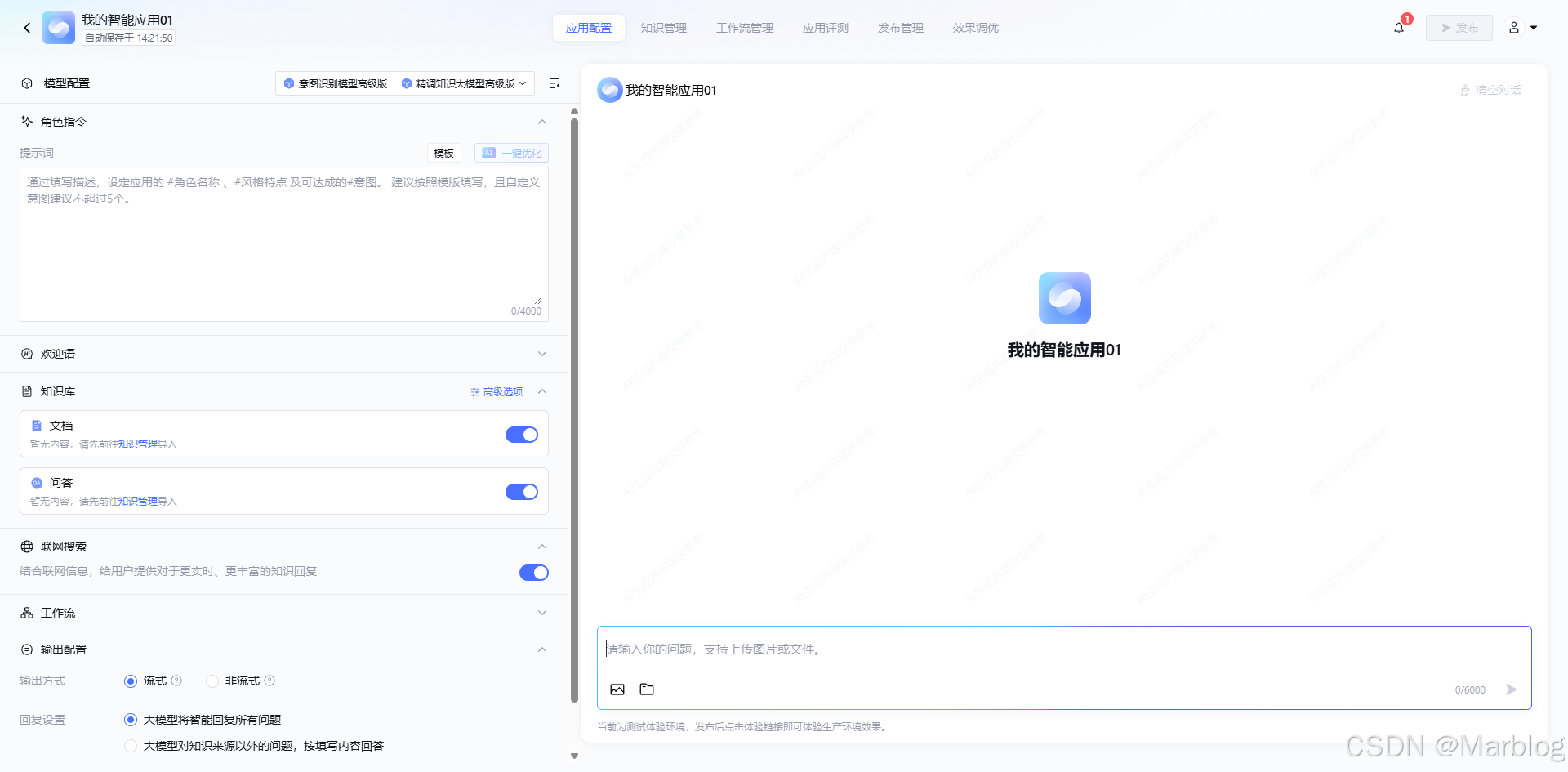Click the welcome message icon
The width and height of the screenshot is (1568, 772).
(x=27, y=354)
